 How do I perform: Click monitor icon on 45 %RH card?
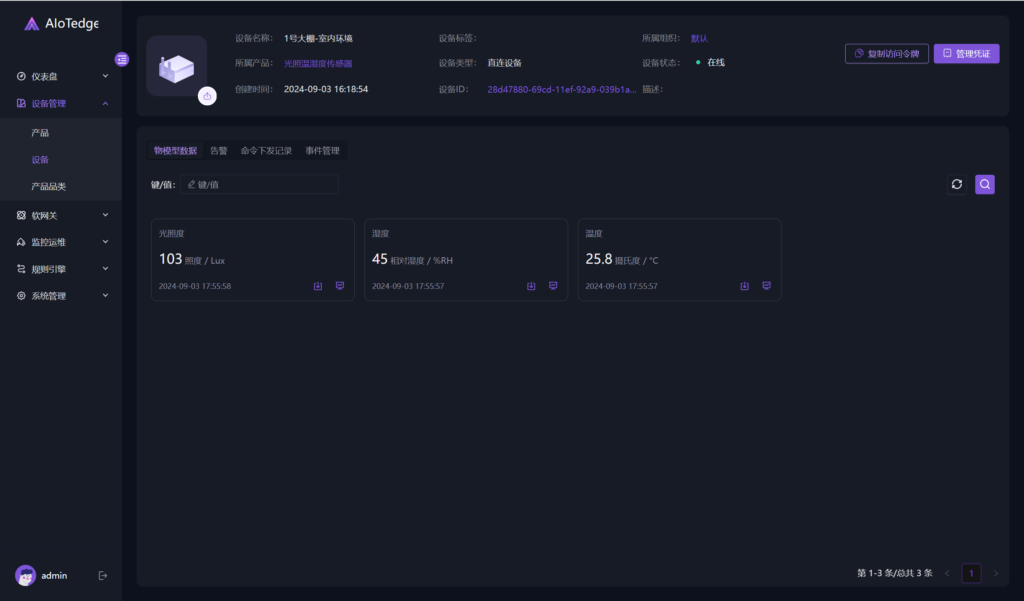(x=553, y=286)
